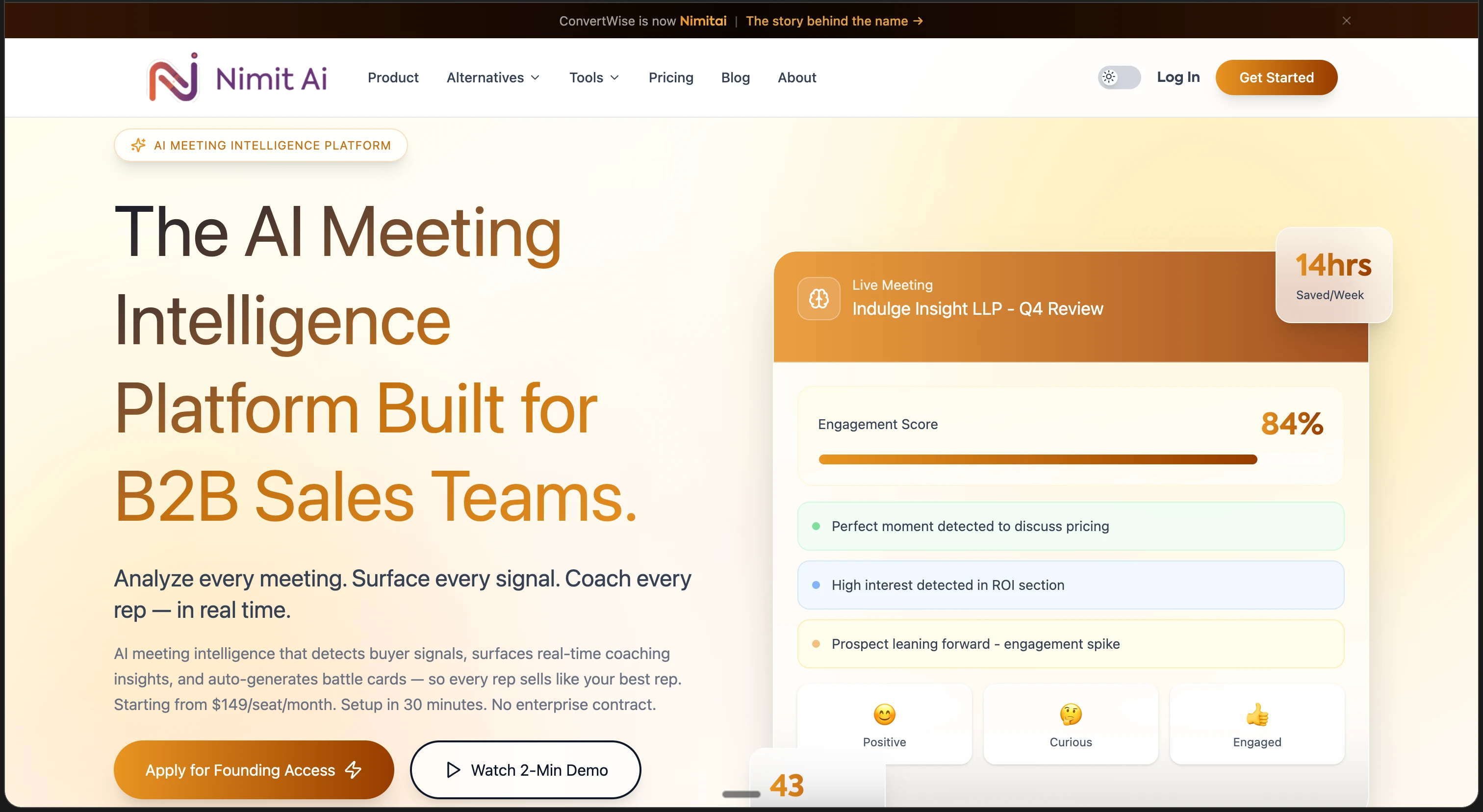Dismiss the announcement banner with the X
The image size is (1483, 812).
(x=1346, y=21)
